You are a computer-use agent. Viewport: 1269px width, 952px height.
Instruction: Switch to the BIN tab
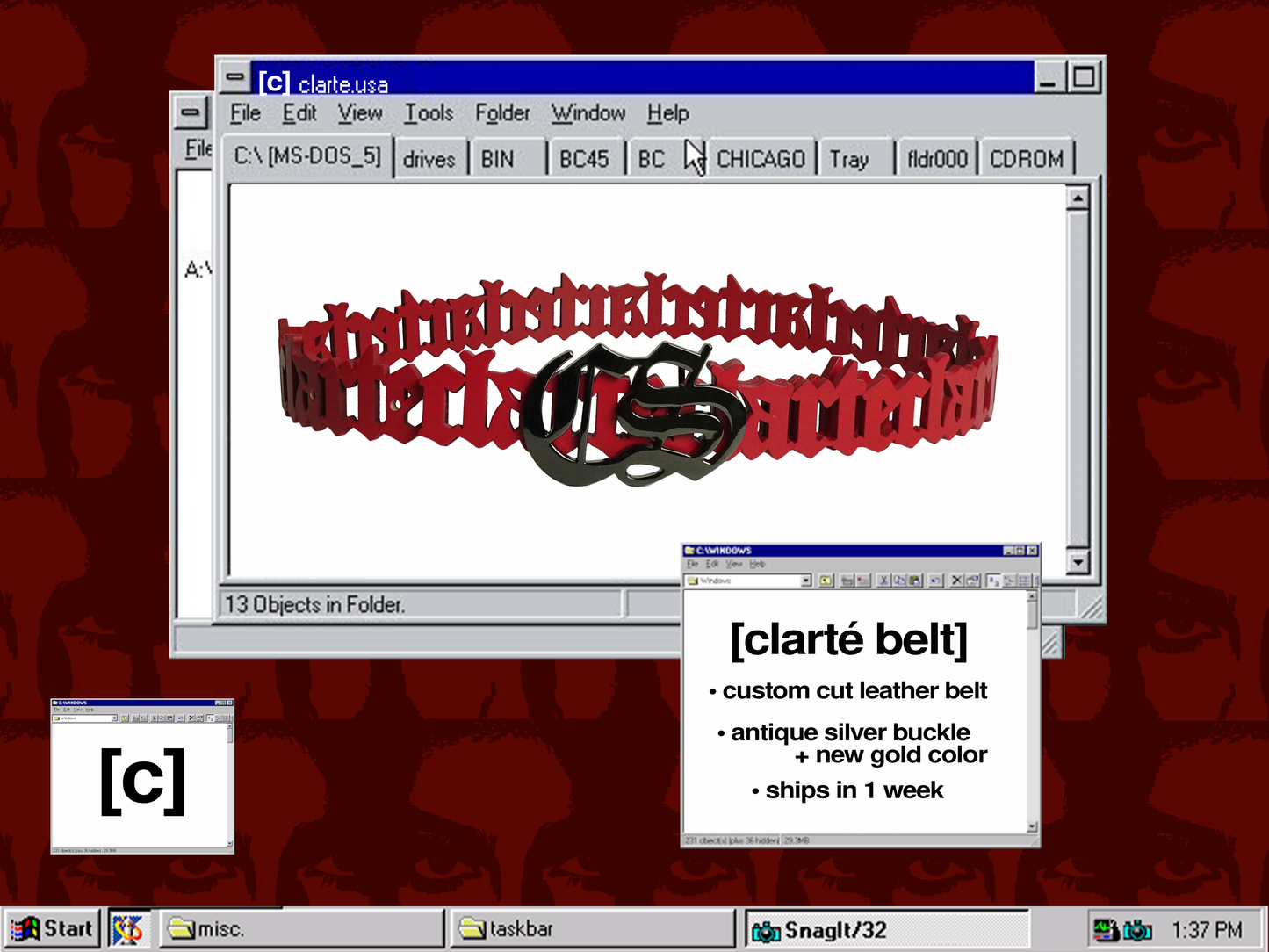coord(507,159)
